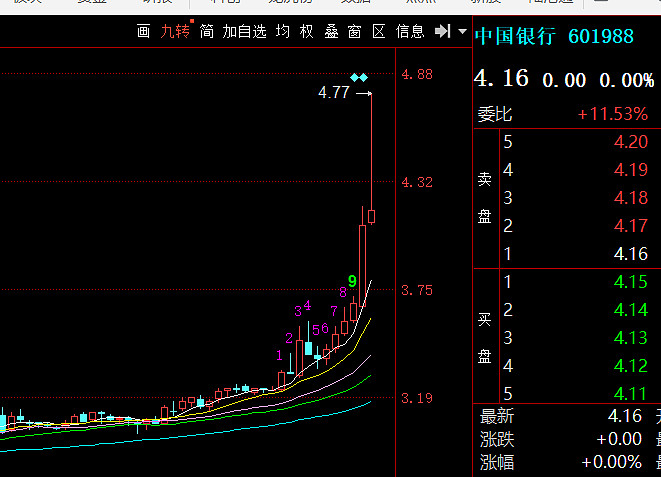Viewport: 661px width, 477px height.
Task: Select sell level 2 price 4.17
Action: pyautogui.click(x=631, y=226)
